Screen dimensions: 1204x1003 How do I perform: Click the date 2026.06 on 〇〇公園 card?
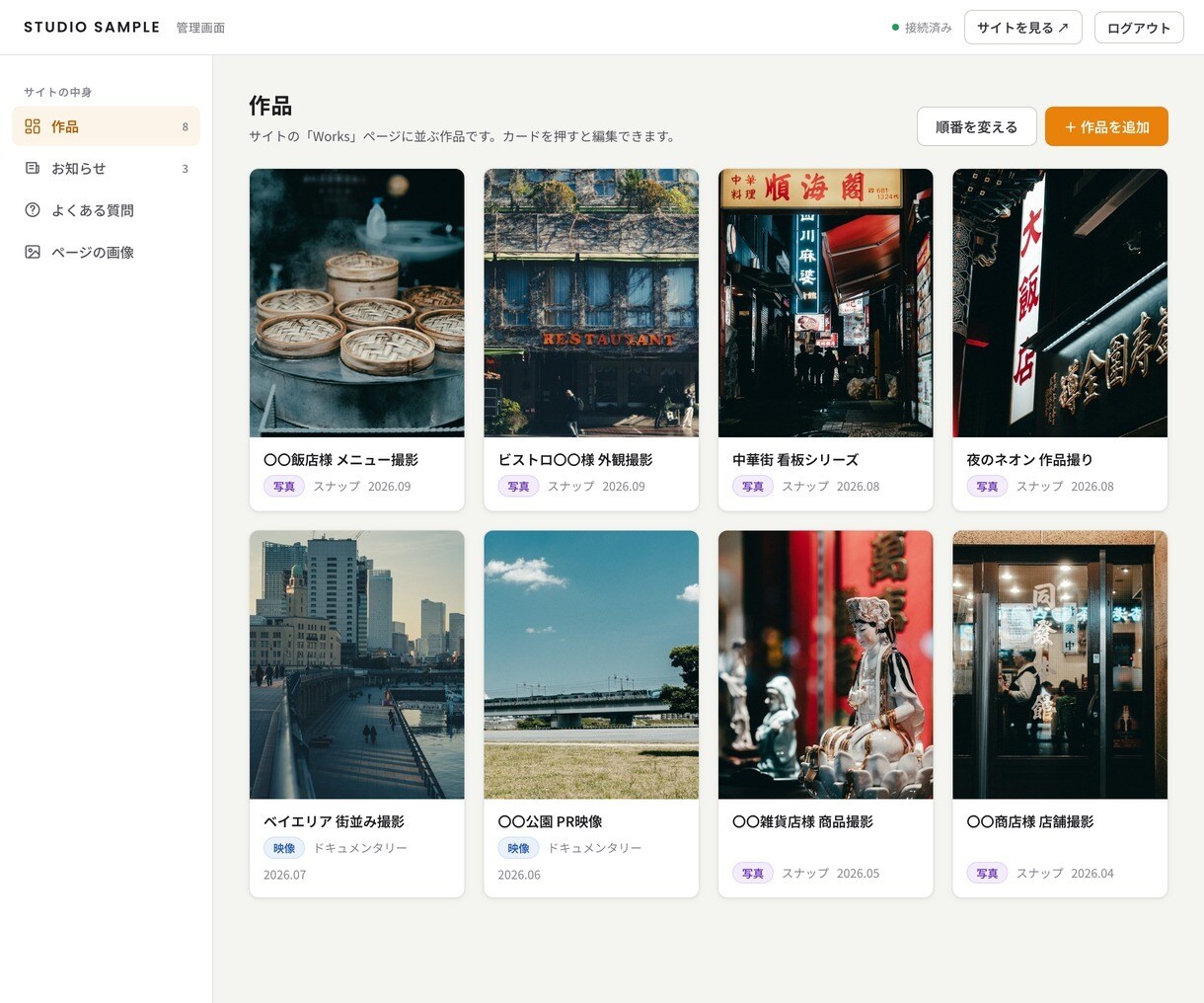pos(519,875)
